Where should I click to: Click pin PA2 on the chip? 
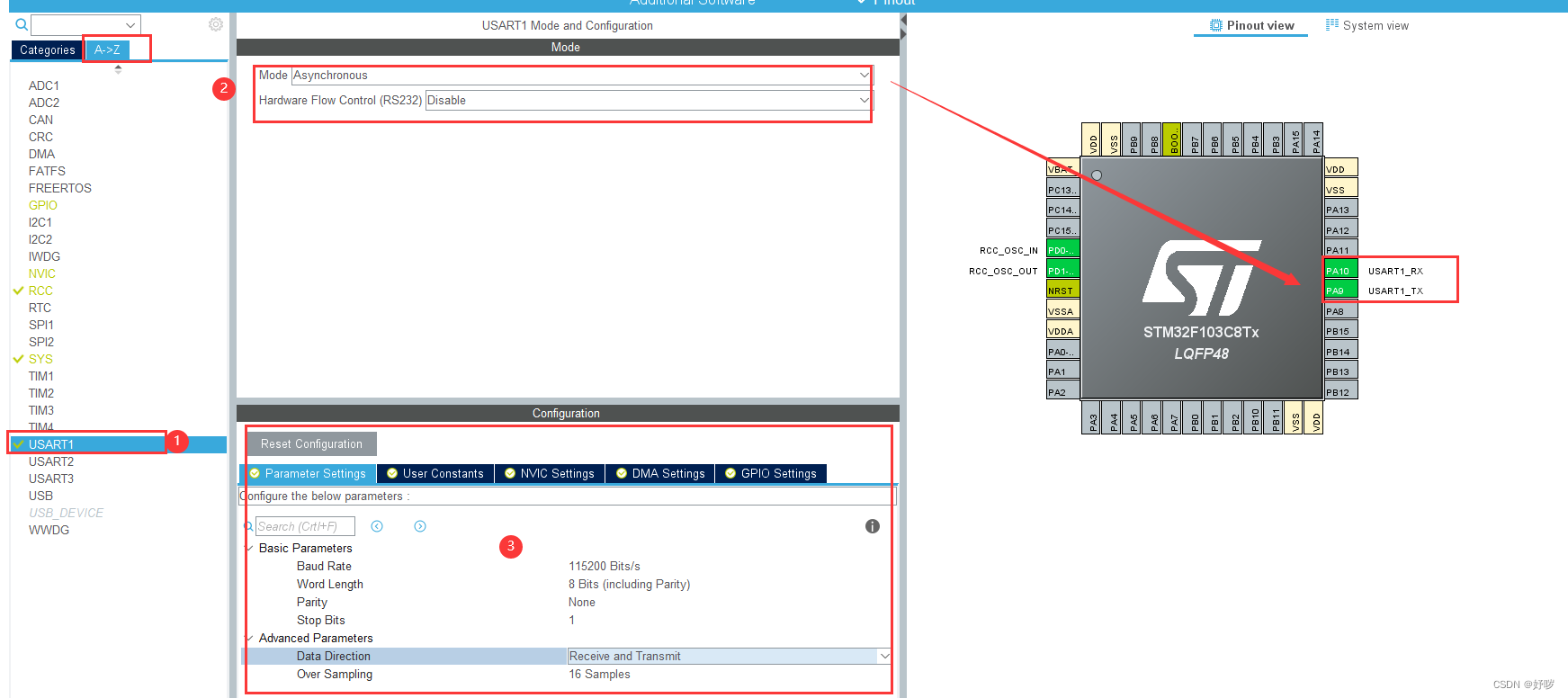point(1062,391)
